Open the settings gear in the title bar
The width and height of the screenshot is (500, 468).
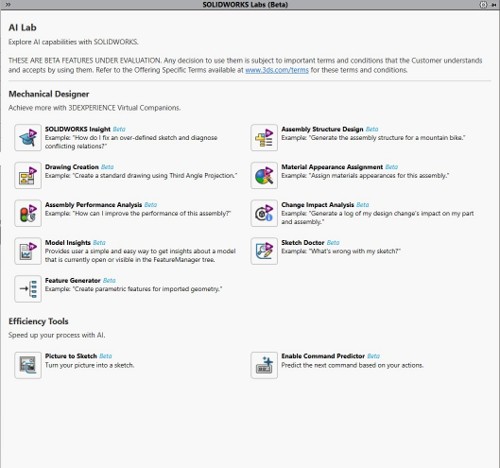point(483,4)
